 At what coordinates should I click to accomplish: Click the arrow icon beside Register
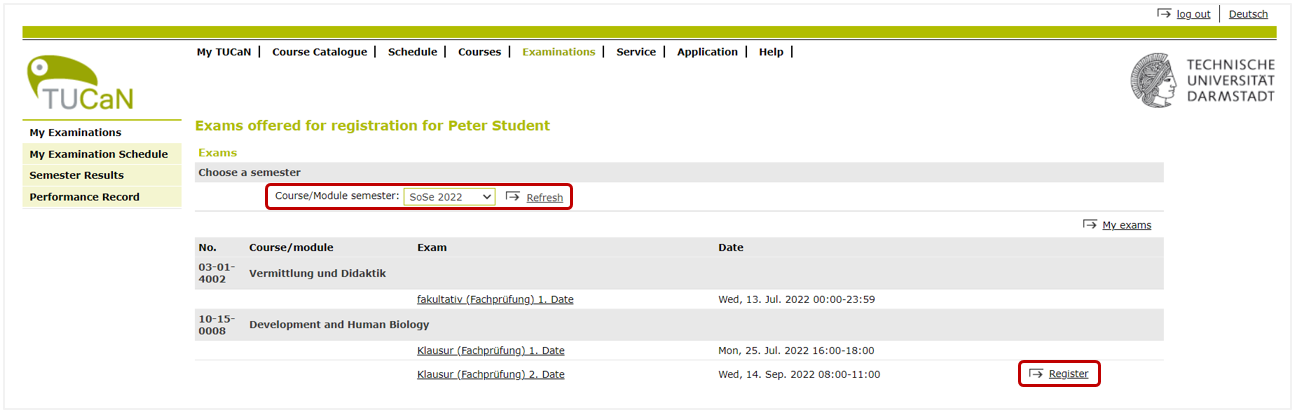tap(1036, 374)
